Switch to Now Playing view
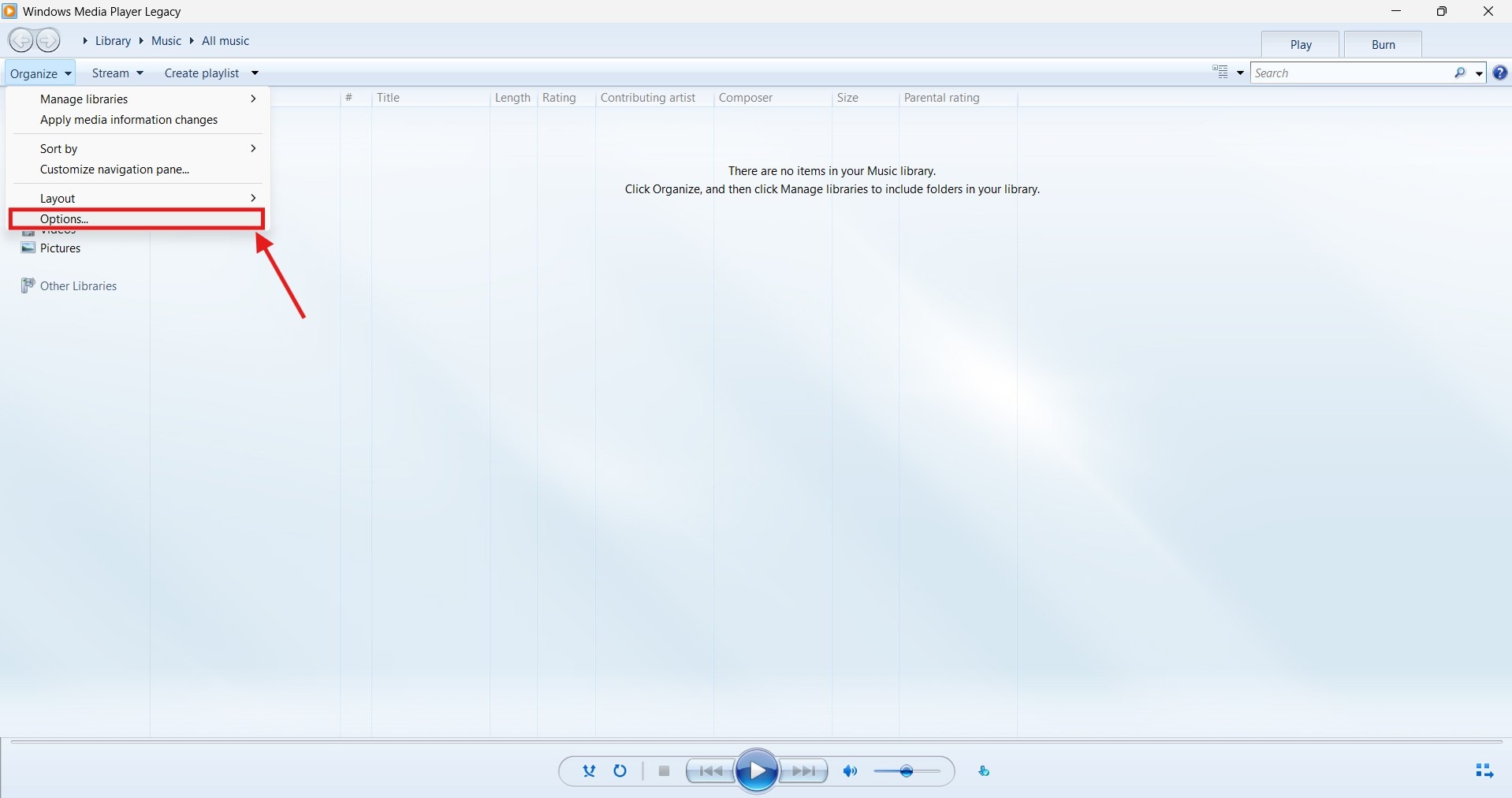Screen dimensions: 1512x798 [1484, 771]
